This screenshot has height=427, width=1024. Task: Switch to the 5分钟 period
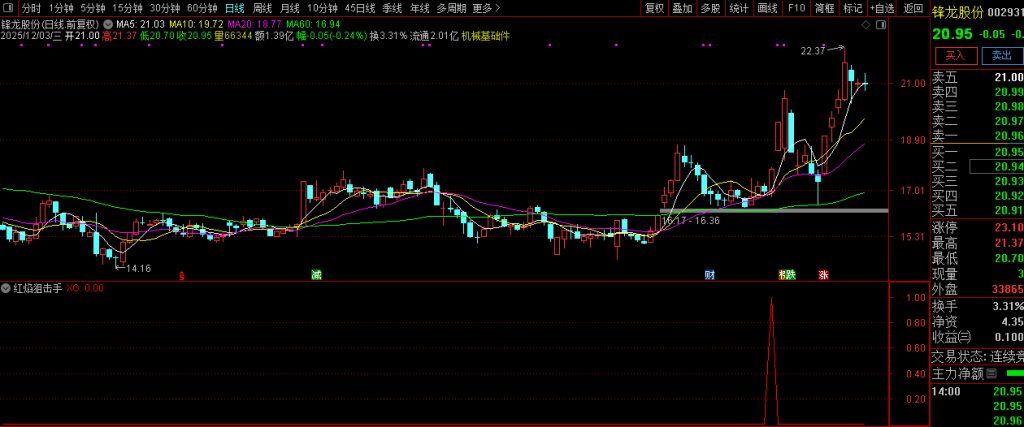click(93, 8)
